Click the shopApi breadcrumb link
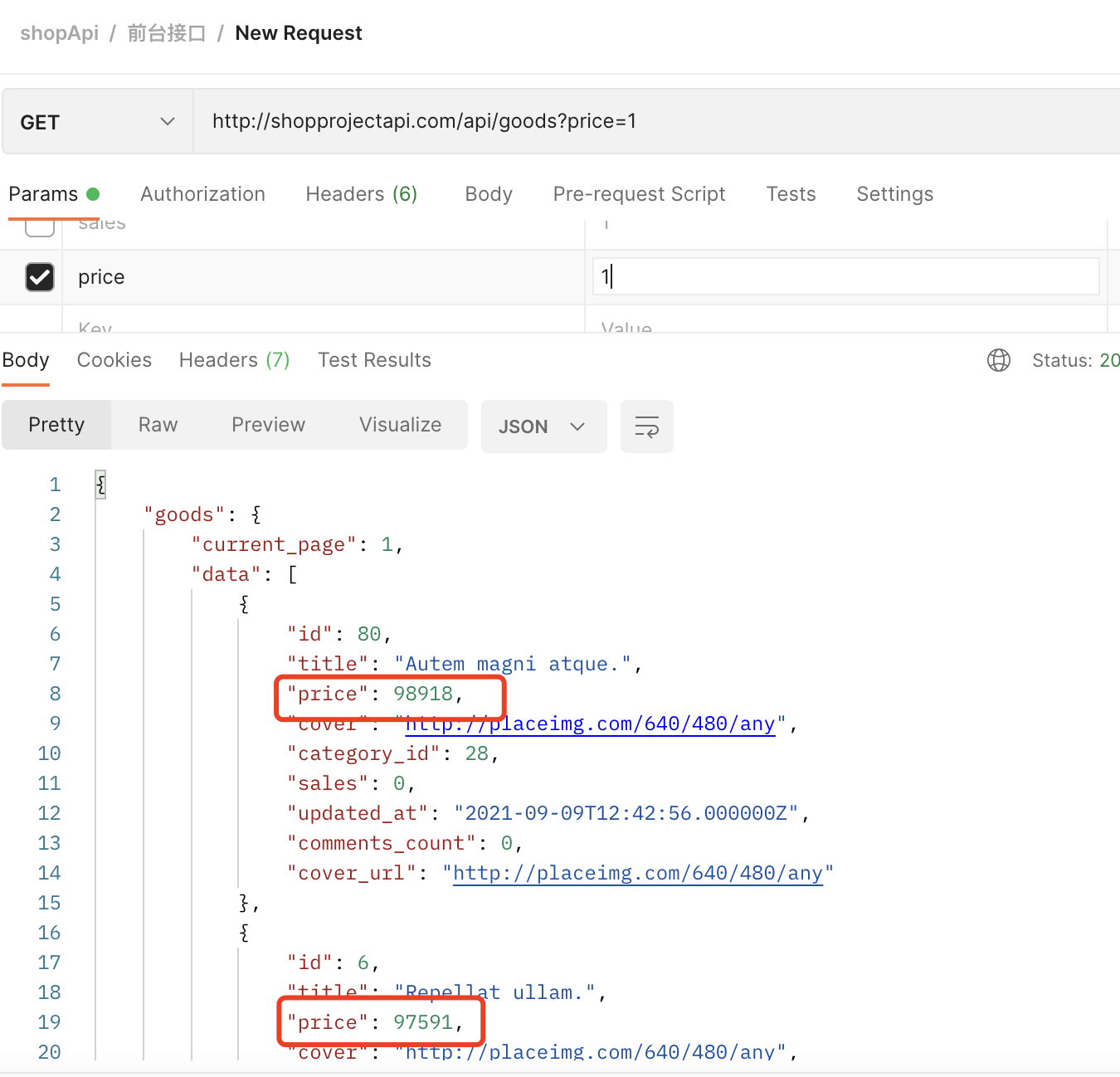Screen dimensions: 1120x1077 [59, 33]
